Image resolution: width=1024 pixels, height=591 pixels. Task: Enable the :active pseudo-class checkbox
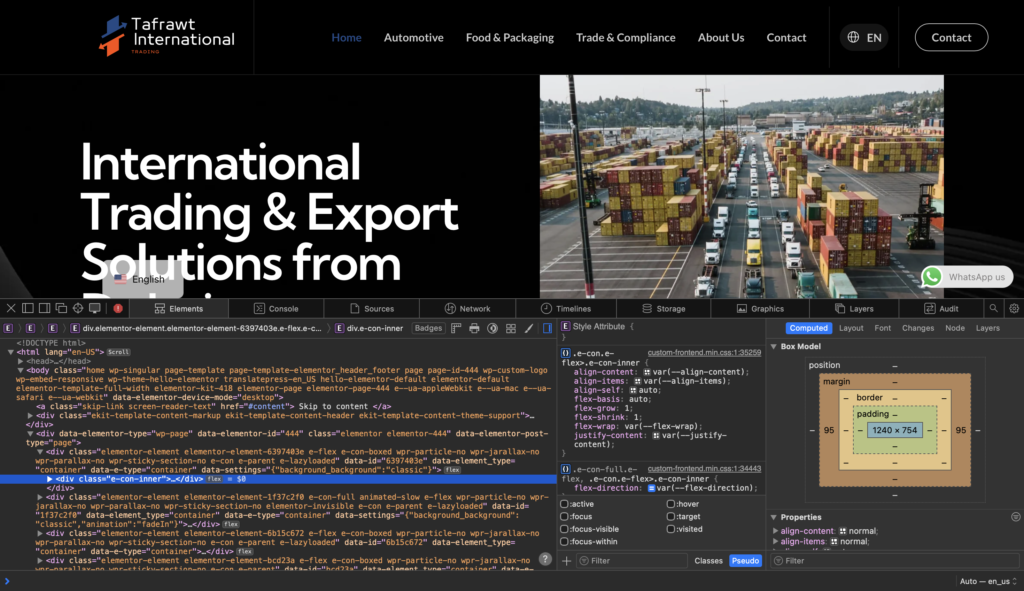click(x=566, y=504)
